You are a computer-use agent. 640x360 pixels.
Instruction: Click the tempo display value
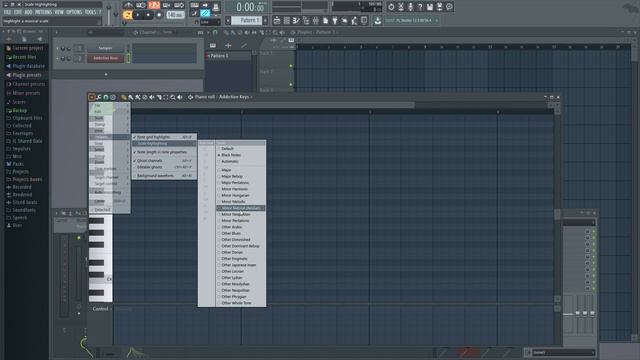175,15
